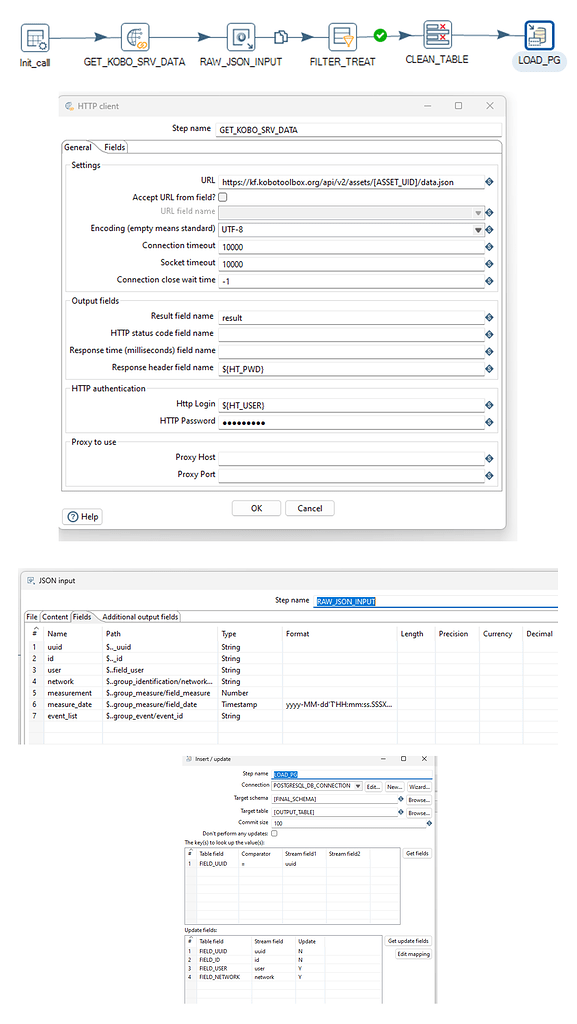Click the LOAD_PG insert/update step icon

click(x=540, y=35)
